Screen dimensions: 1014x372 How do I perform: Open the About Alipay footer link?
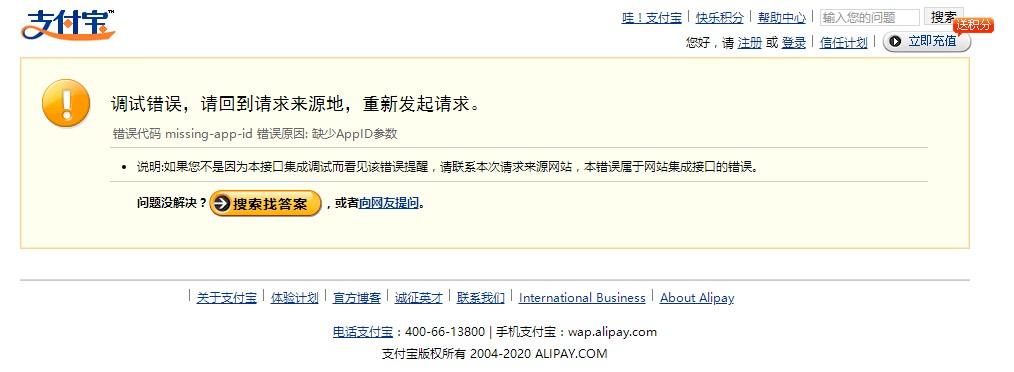[697, 298]
